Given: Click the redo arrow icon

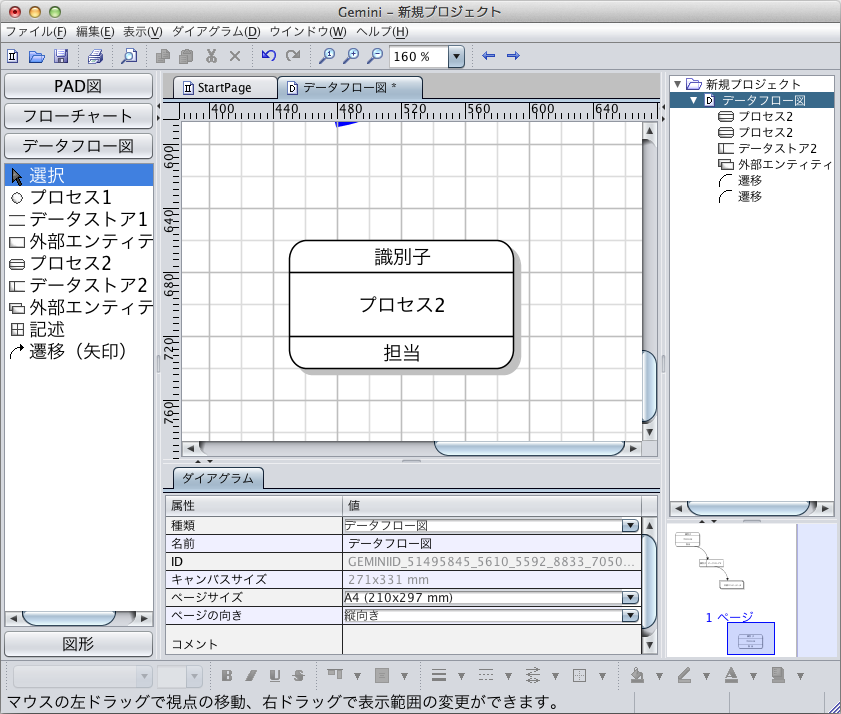Looking at the screenshot, I should point(293,55).
